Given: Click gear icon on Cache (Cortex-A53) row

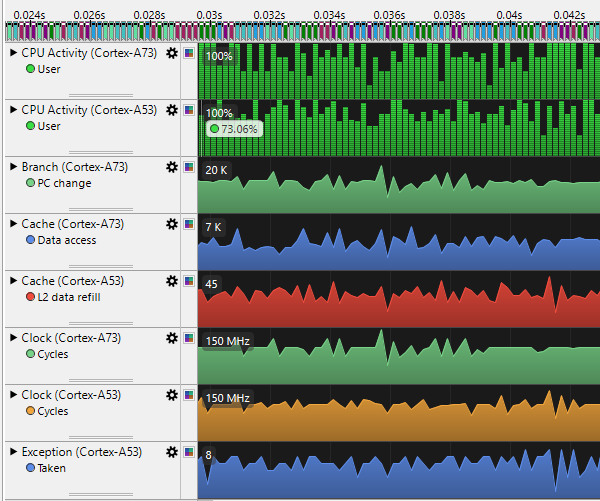Looking at the screenshot, I should click(x=172, y=281).
